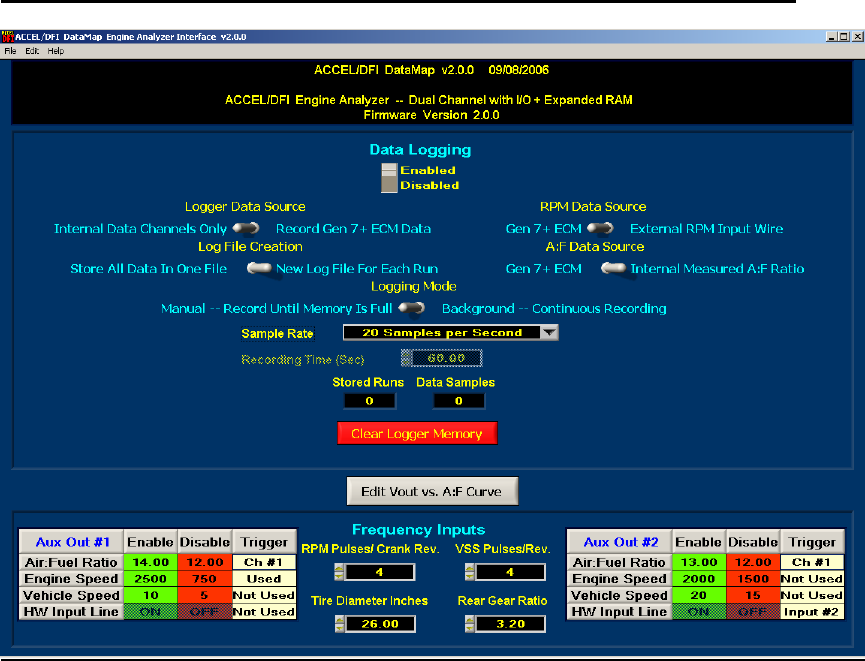Click Aux Out #2 HW Input Trigger Input #2
Screen dimensions: 865x661
click(812, 612)
